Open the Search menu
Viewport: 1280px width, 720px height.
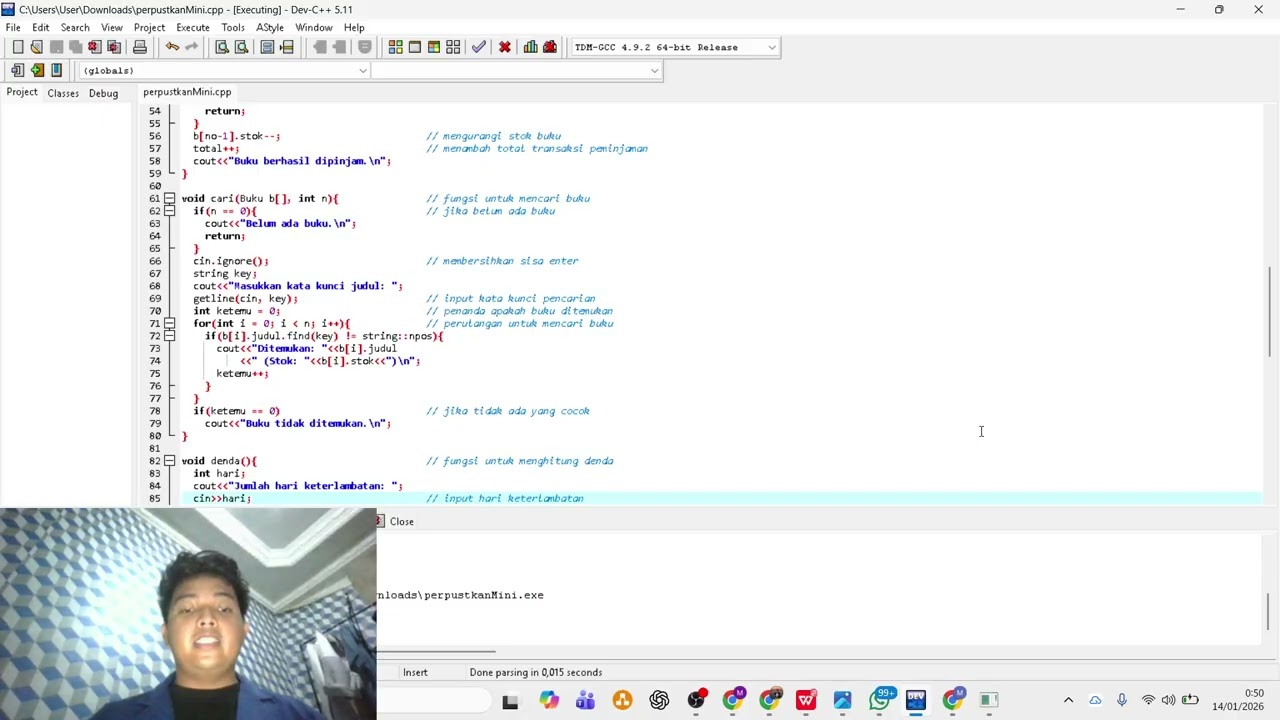pos(75,27)
